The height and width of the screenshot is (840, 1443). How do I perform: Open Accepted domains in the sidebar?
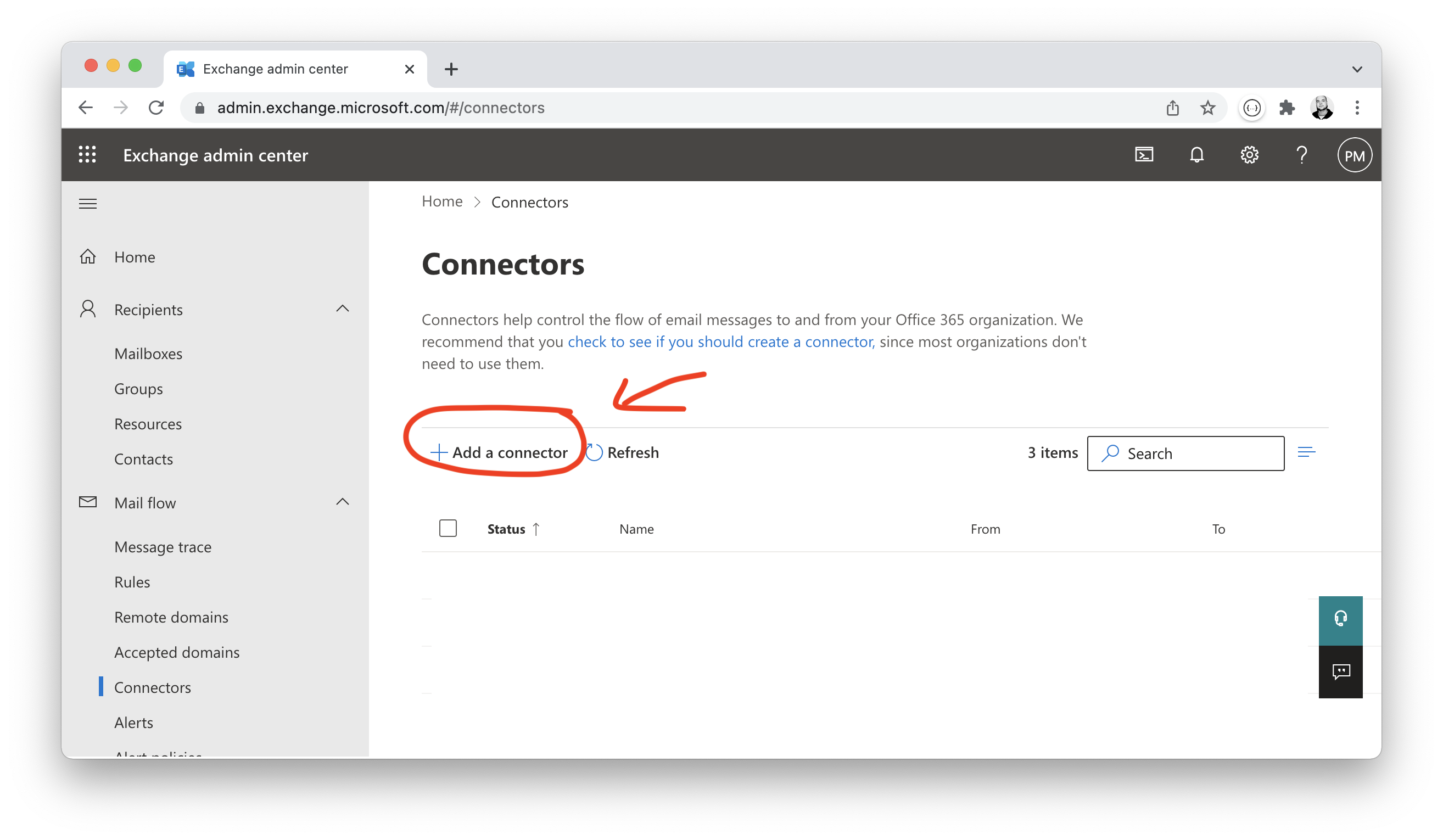coord(177,653)
